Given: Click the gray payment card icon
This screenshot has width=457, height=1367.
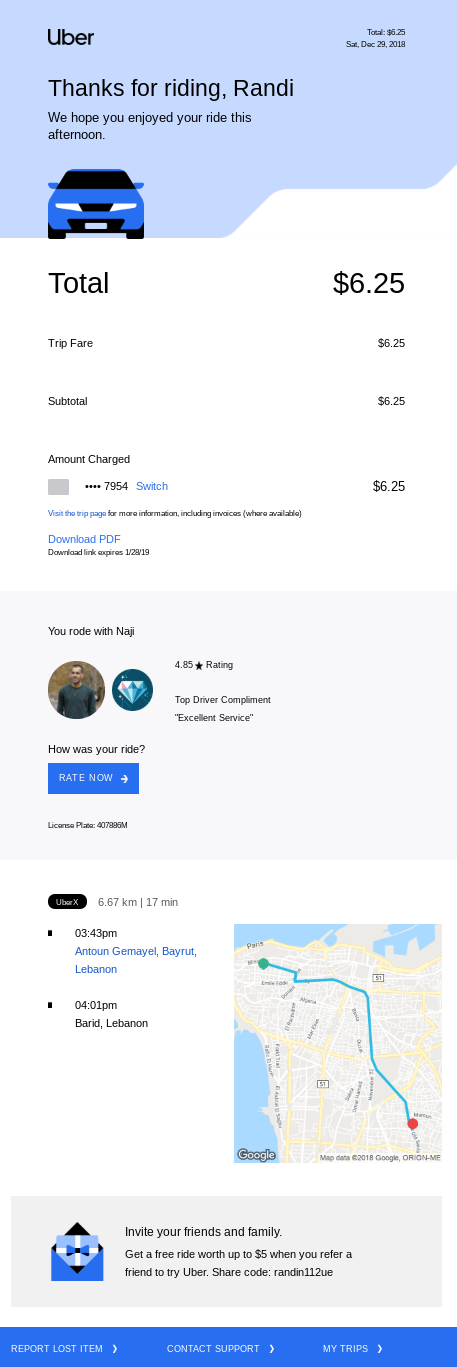Looking at the screenshot, I should click(58, 487).
